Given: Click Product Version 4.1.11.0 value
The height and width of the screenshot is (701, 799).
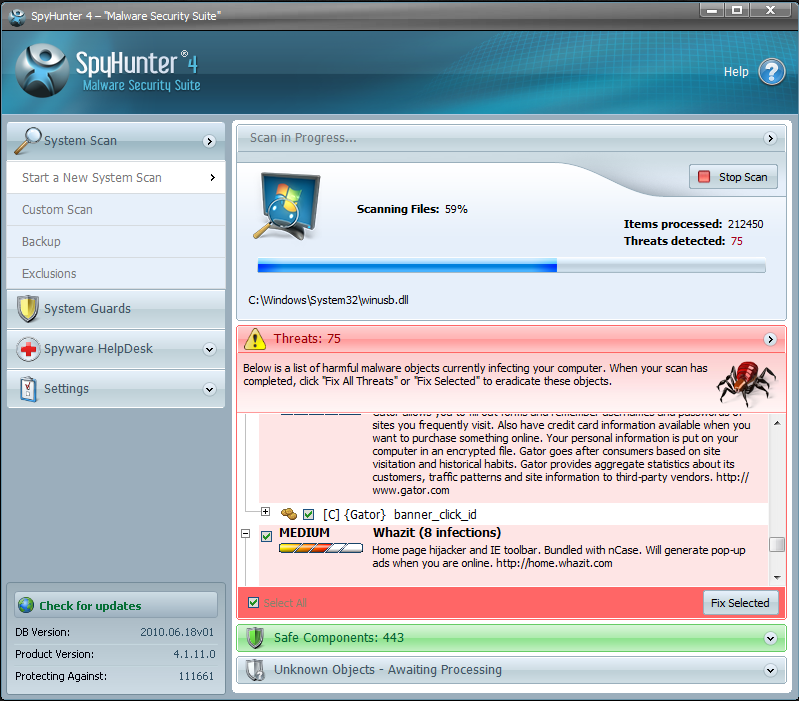Looking at the screenshot, I should pyautogui.click(x=194, y=654).
